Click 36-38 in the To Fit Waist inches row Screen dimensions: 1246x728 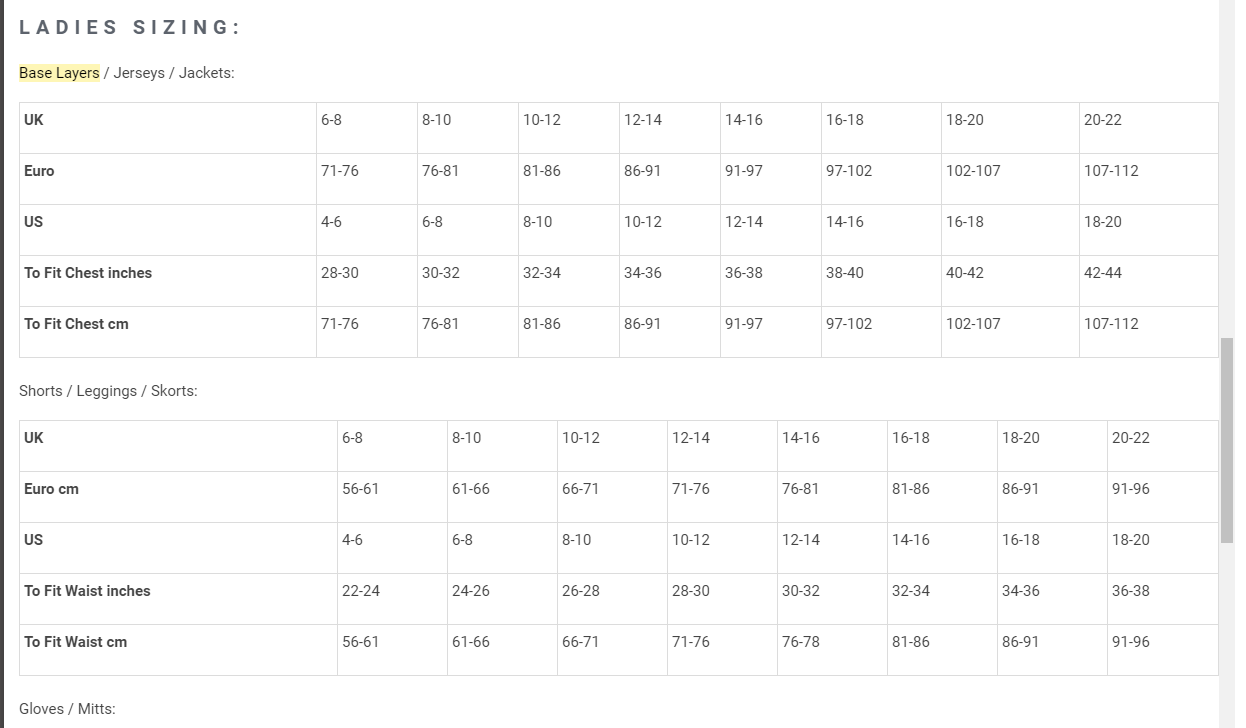click(x=1130, y=591)
